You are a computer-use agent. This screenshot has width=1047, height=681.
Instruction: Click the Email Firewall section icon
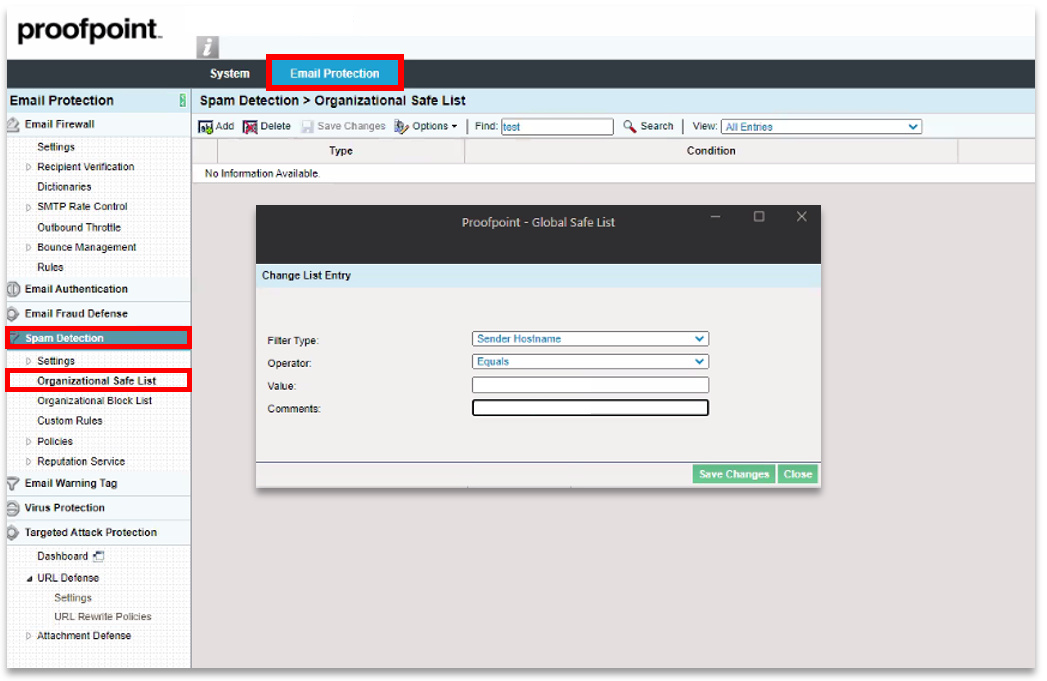(13, 123)
